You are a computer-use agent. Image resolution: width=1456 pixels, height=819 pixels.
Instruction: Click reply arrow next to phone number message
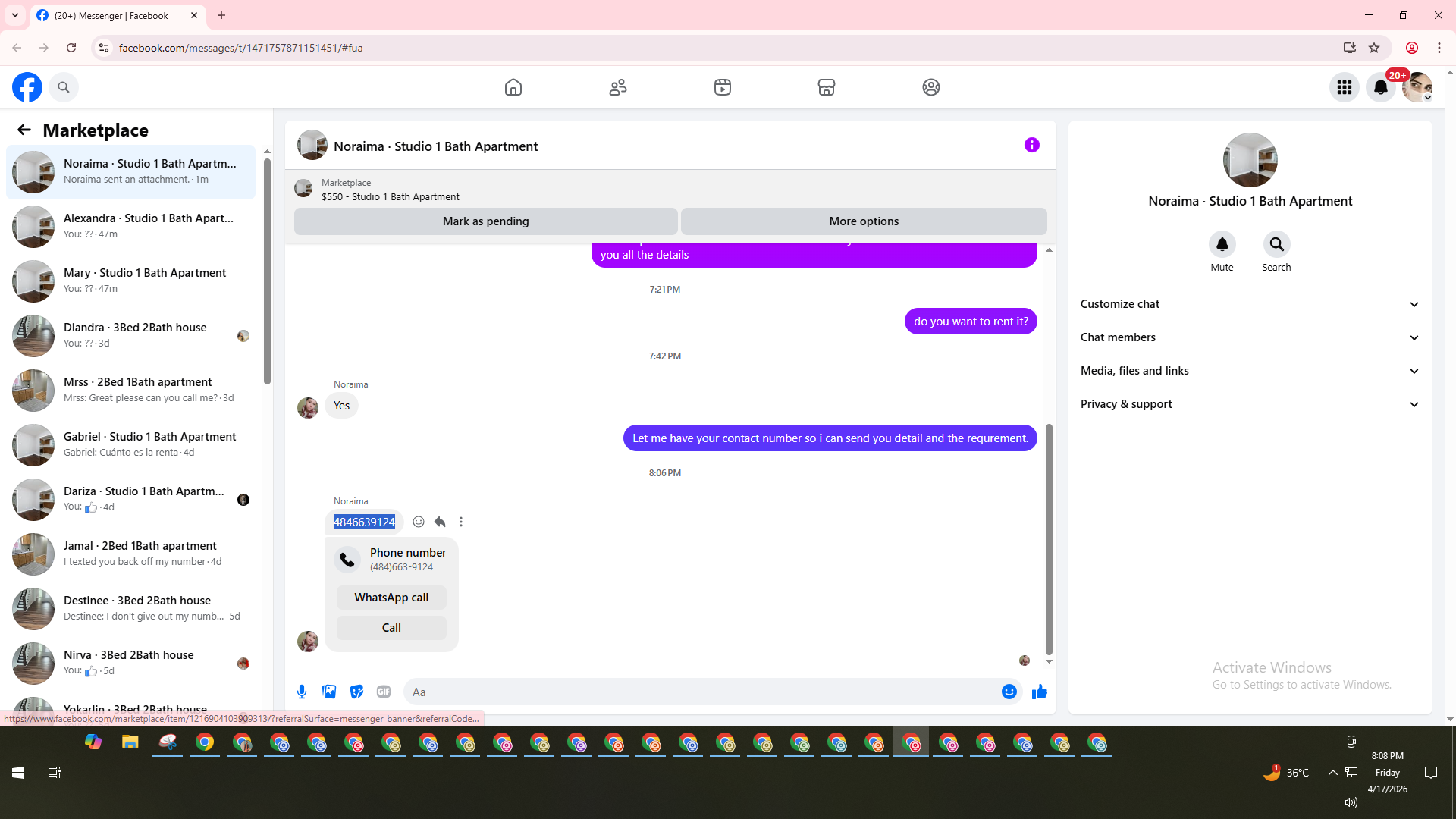click(440, 522)
